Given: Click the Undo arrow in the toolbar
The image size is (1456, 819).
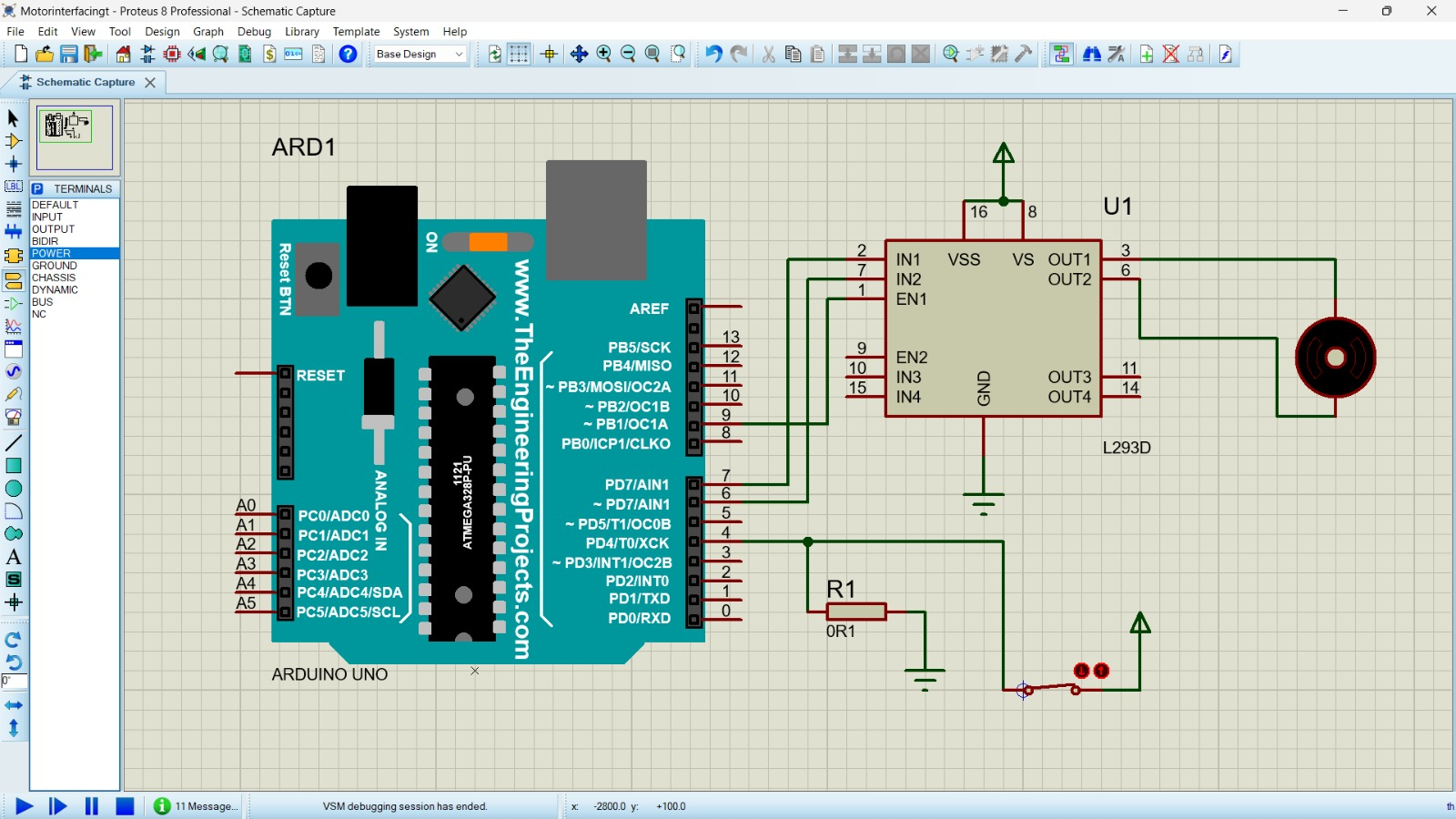Looking at the screenshot, I should (x=713, y=54).
